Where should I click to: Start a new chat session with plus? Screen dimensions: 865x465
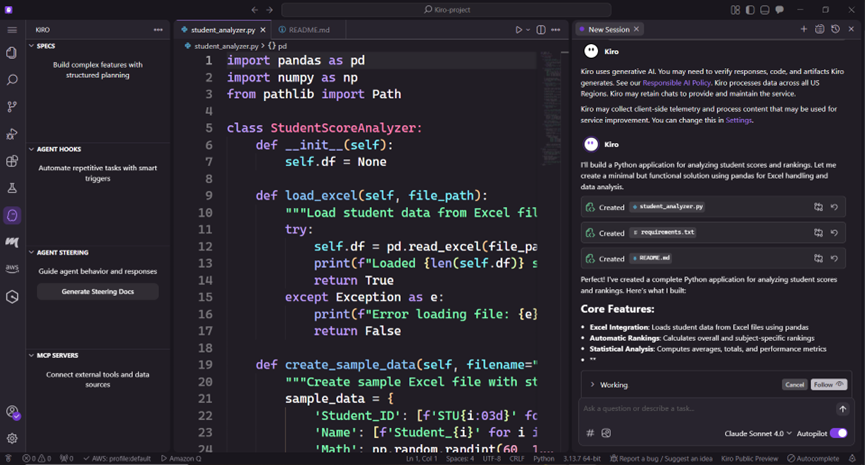pos(804,29)
